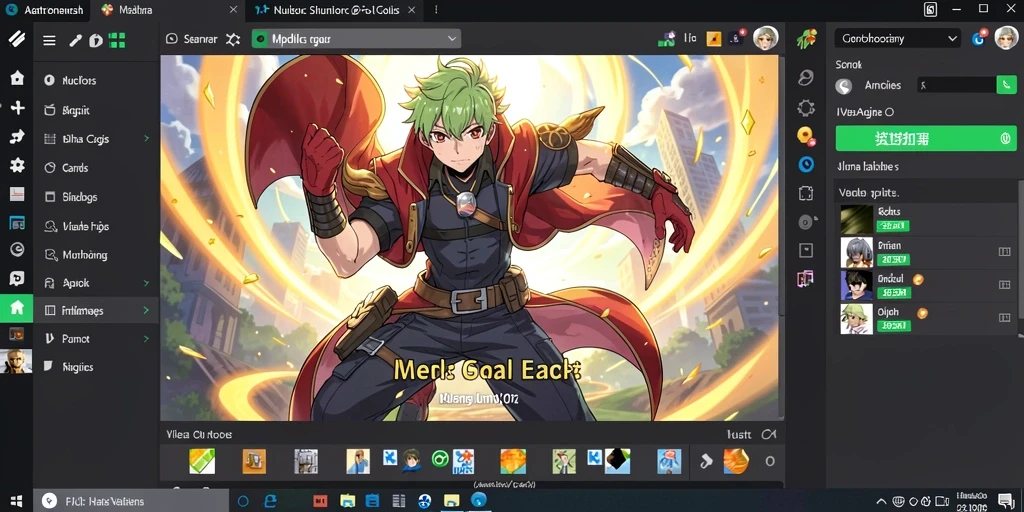Toggle the circular switch on the green button
This screenshot has width=1024, height=512.
(1006, 138)
